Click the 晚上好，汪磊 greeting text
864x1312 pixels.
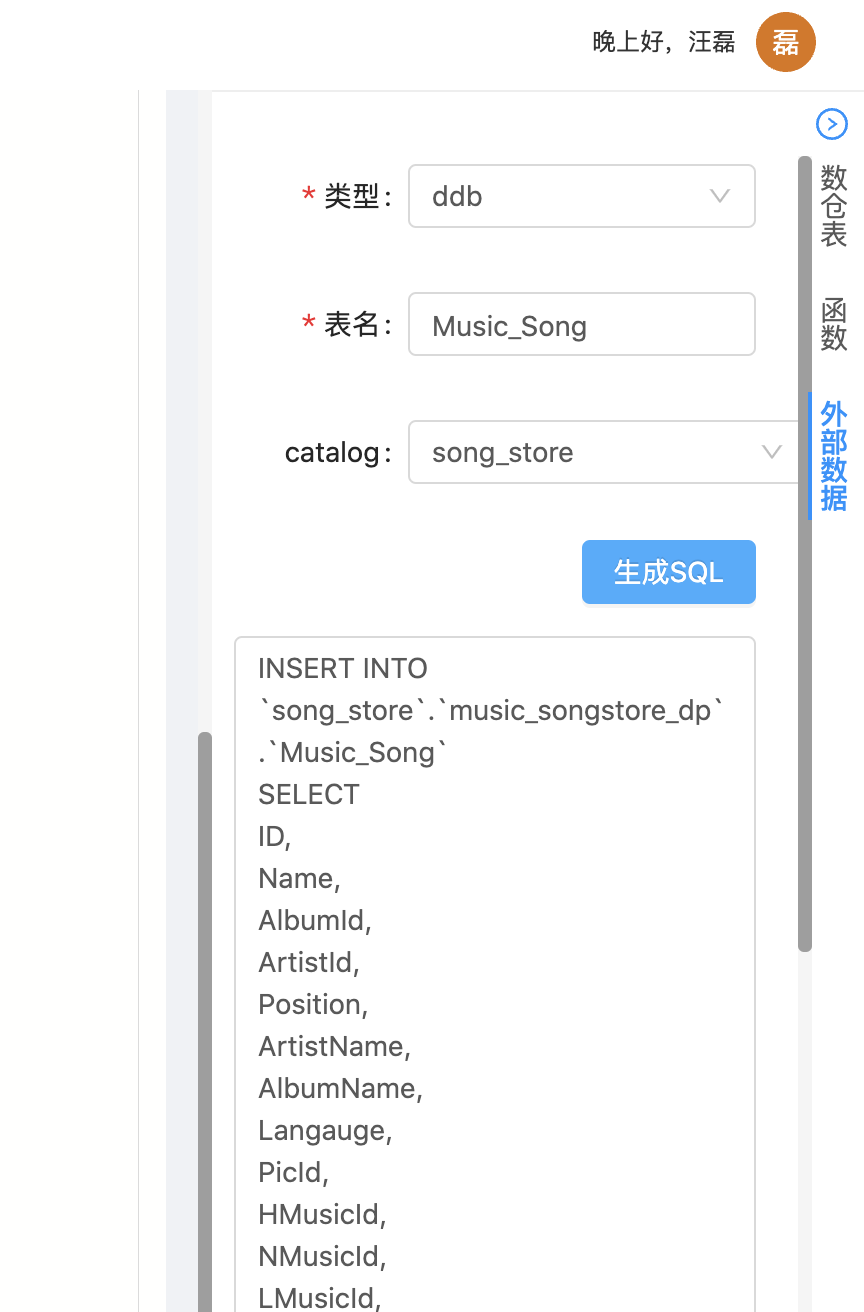point(664,42)
